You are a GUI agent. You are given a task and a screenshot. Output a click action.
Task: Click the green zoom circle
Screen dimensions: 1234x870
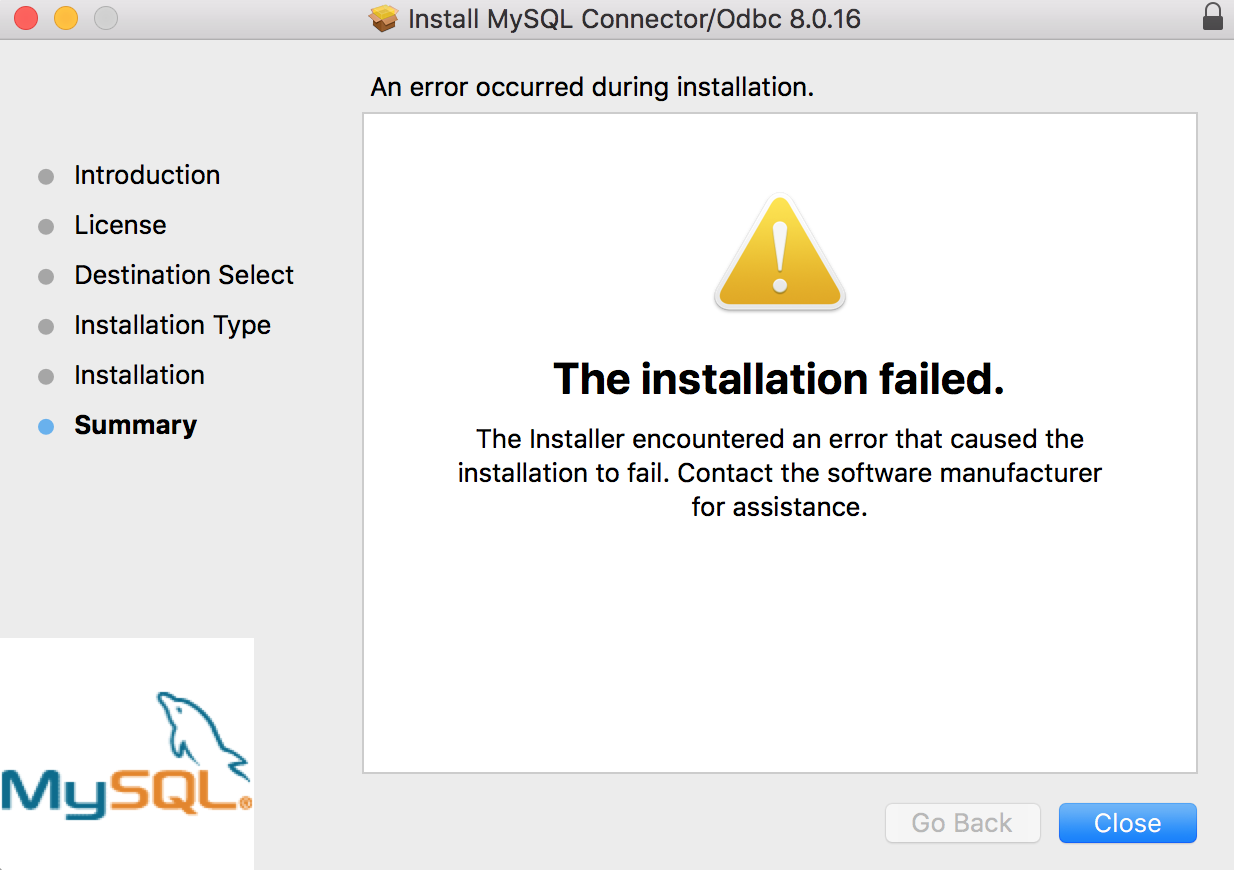point(105,17)
